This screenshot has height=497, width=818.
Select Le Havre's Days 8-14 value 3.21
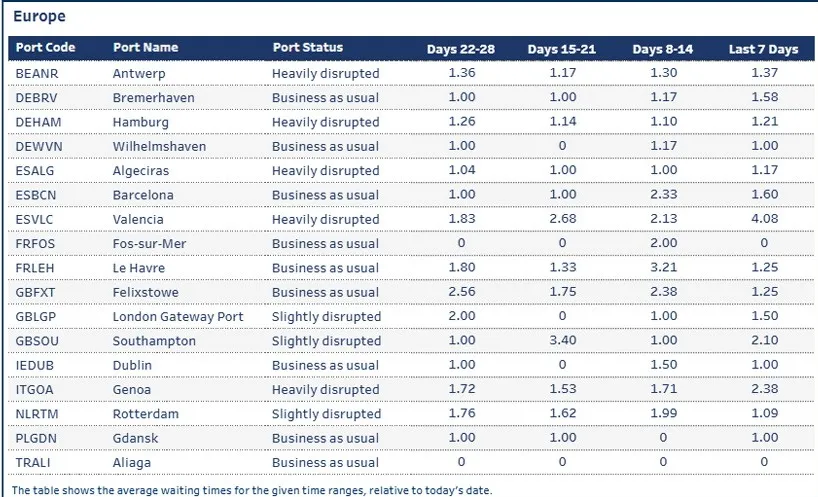[x=662, y=268]
